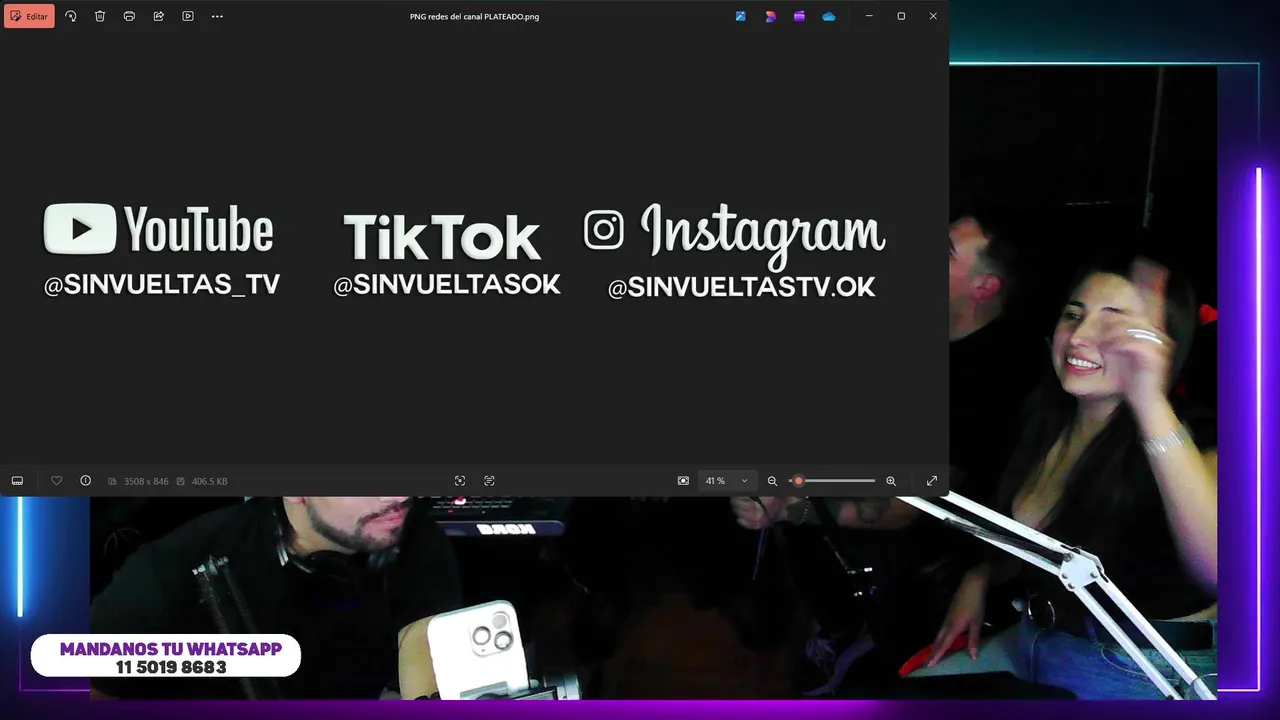The height and width of the screenshot is (720, 1280).
Task: Maximize the Photos window
Action: point(901,16)
